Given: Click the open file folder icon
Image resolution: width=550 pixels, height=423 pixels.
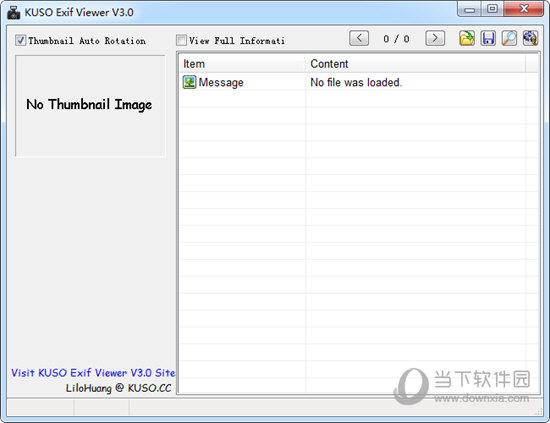Looking at the screenshot, I should pos(467,38).
